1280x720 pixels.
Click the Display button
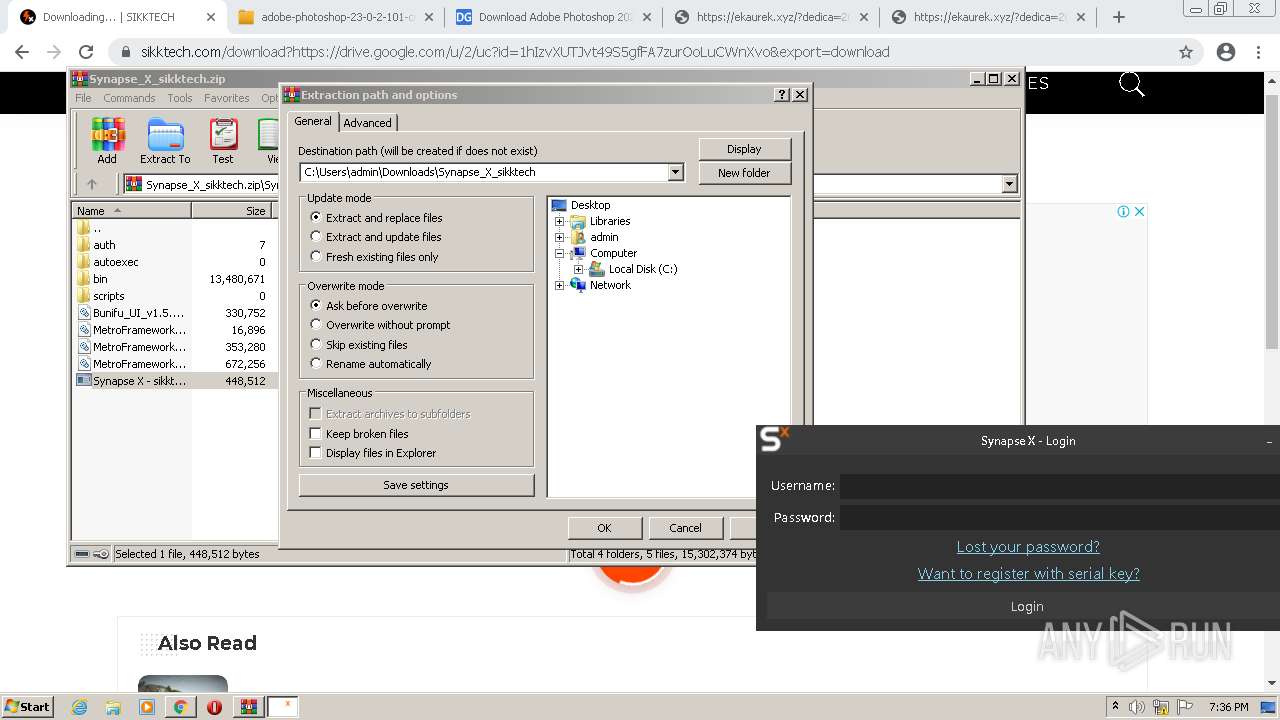744,149
